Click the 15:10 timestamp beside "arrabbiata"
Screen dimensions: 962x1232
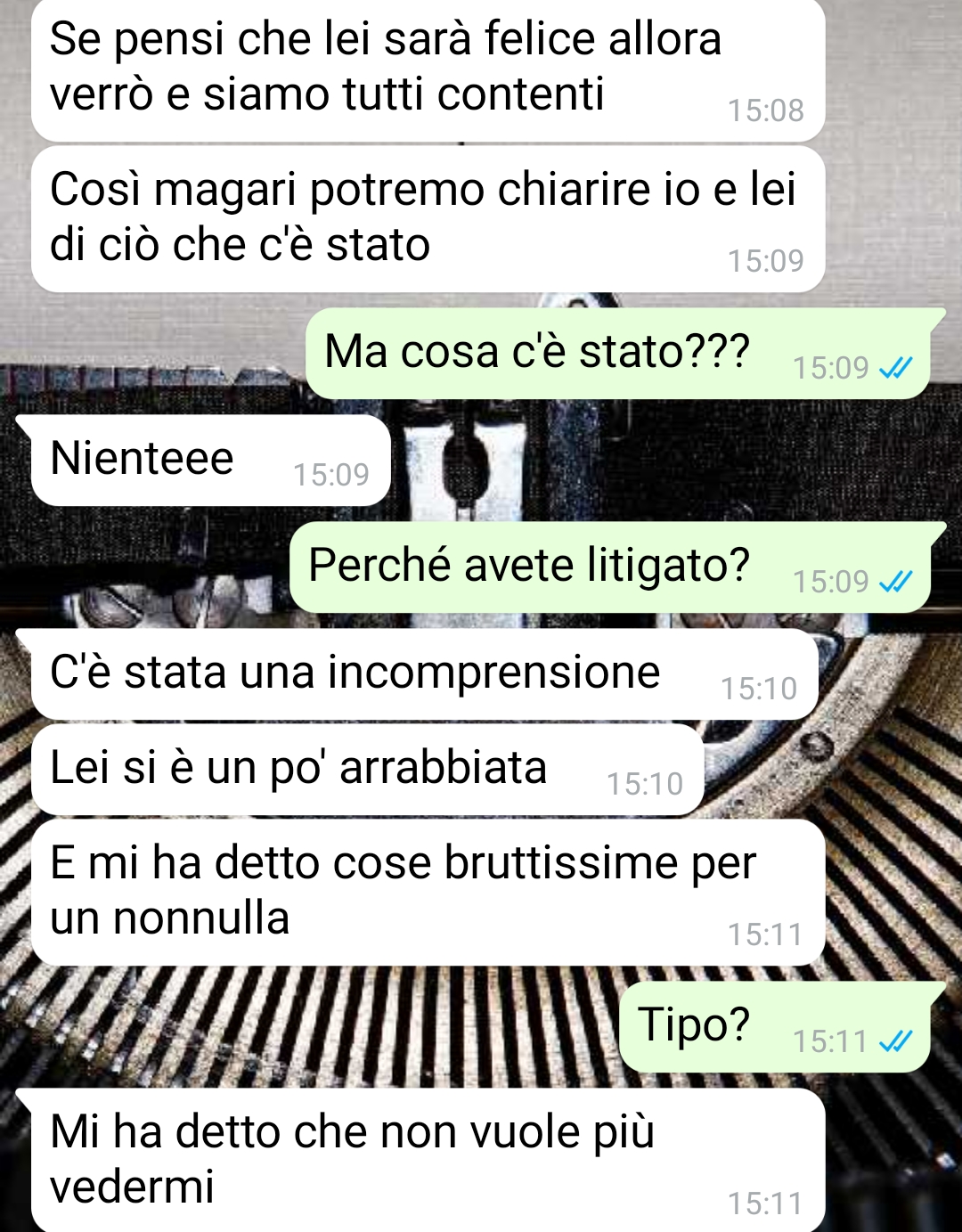click(644, 784)
